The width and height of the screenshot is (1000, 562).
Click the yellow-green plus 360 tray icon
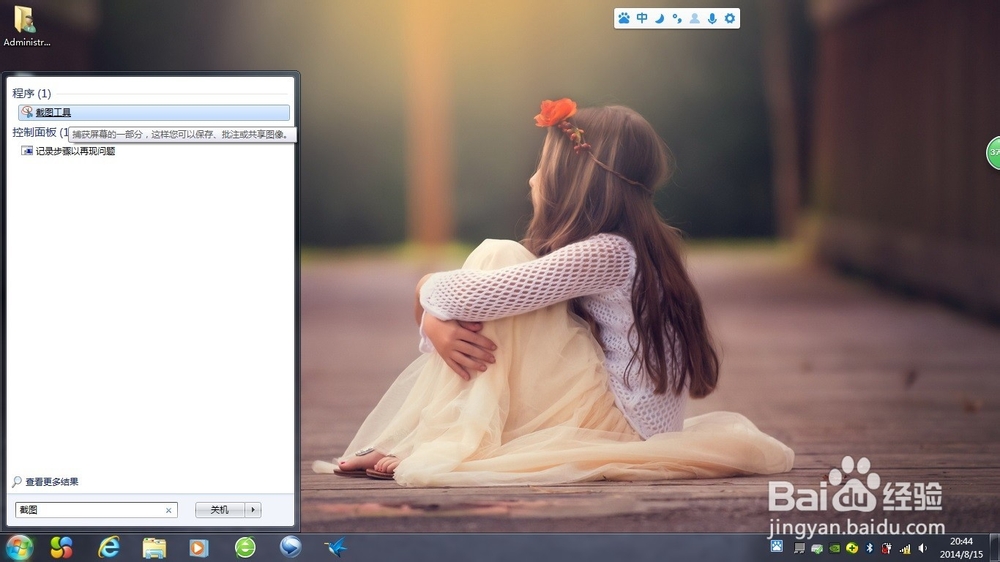coord(852,548)
